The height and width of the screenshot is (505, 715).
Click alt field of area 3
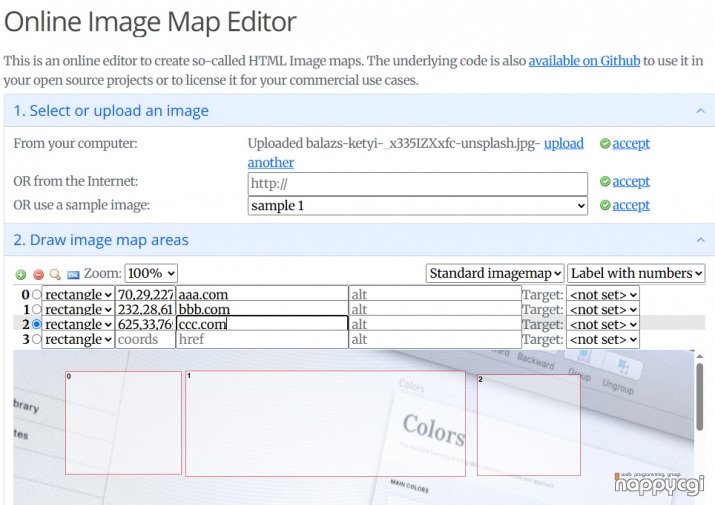[435, 339]
